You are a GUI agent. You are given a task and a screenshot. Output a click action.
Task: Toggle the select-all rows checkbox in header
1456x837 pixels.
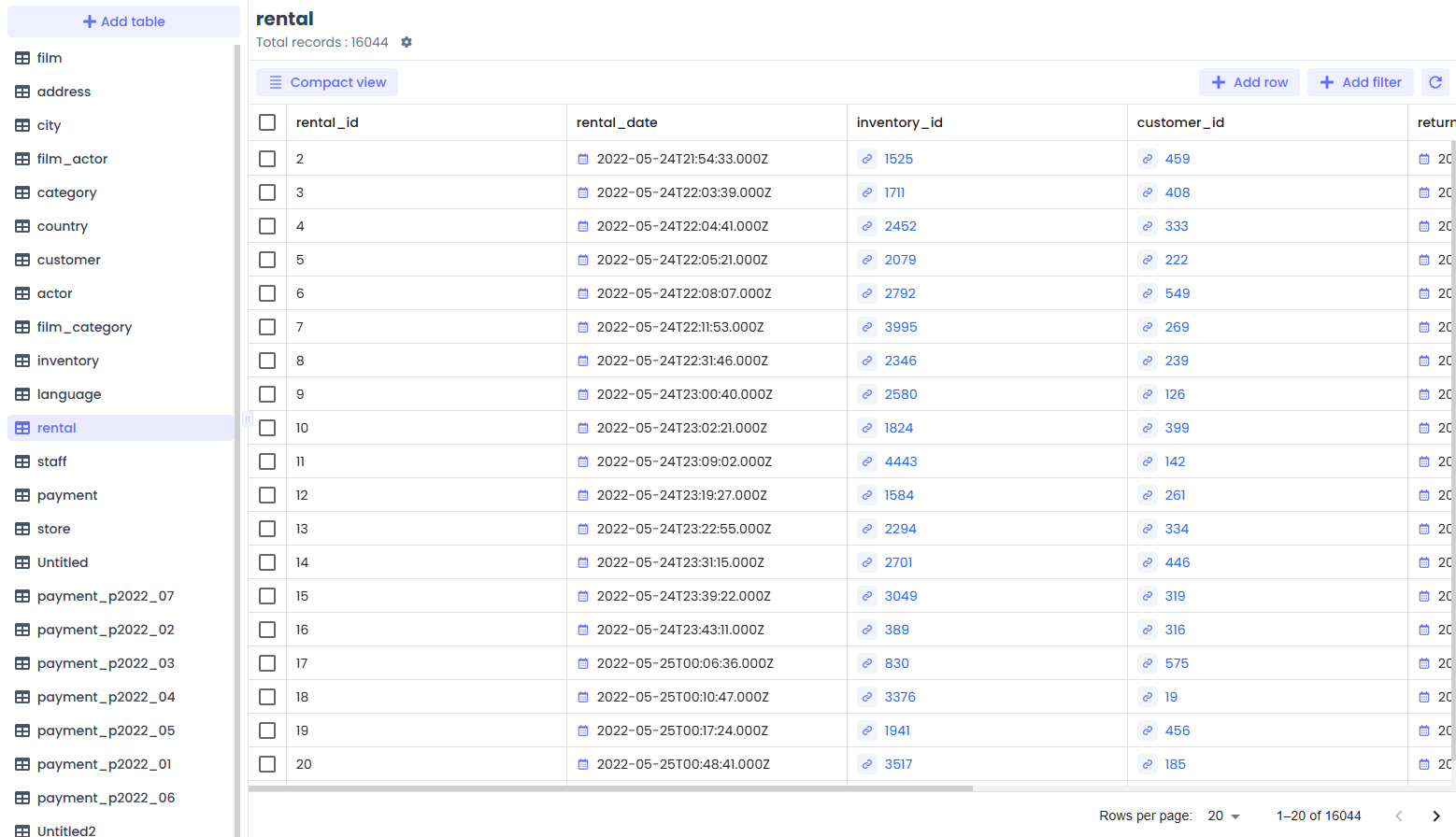click(267, 122)
